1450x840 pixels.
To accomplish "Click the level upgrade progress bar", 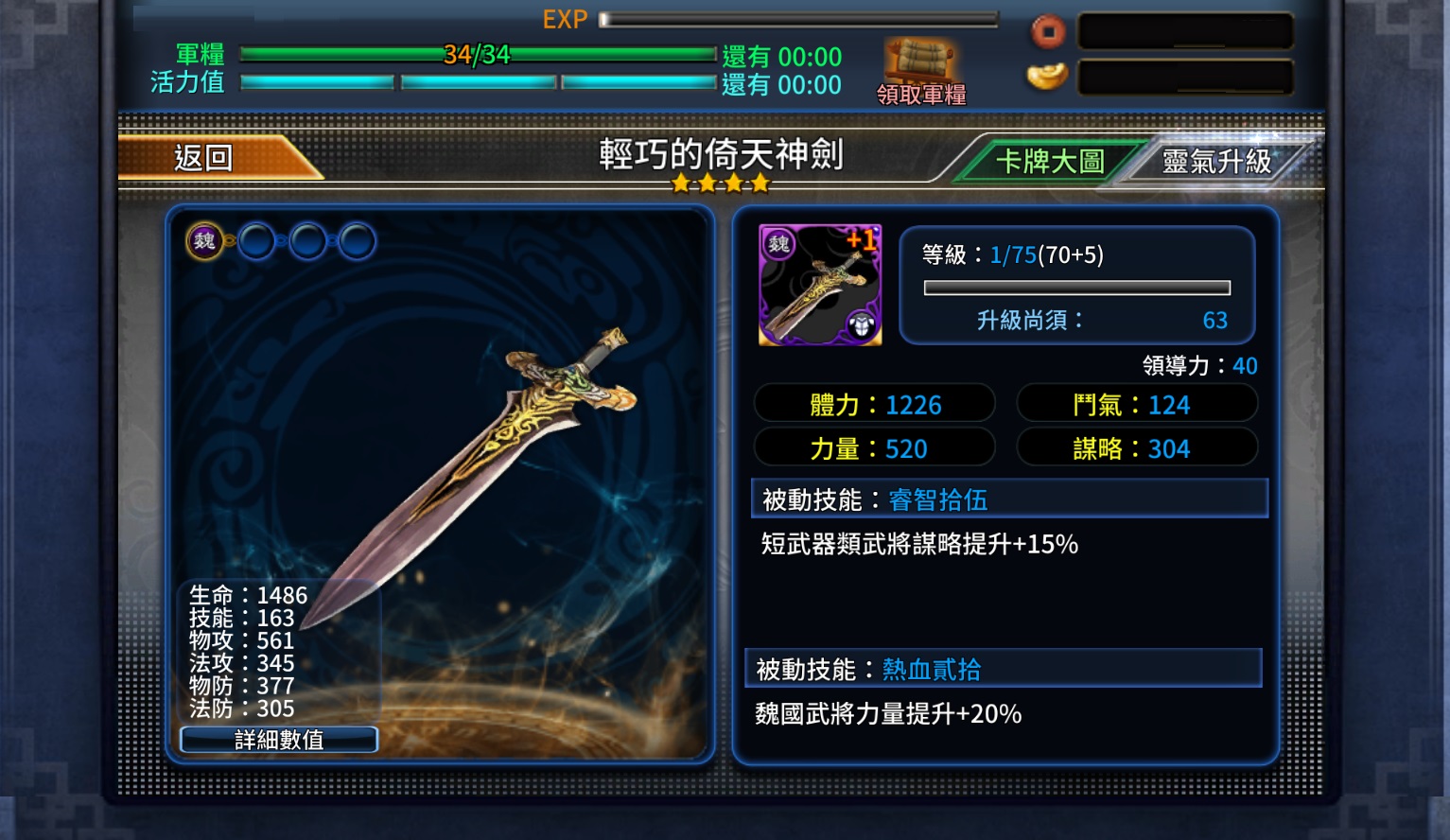I will click(x=1077, y=288).
